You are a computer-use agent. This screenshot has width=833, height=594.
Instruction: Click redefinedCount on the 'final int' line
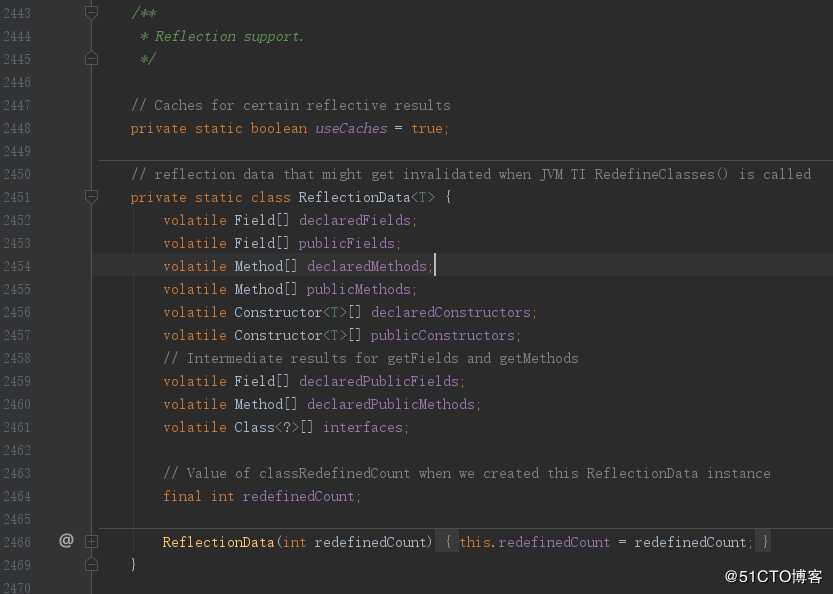pyautogui.click(x=299, y=496)
